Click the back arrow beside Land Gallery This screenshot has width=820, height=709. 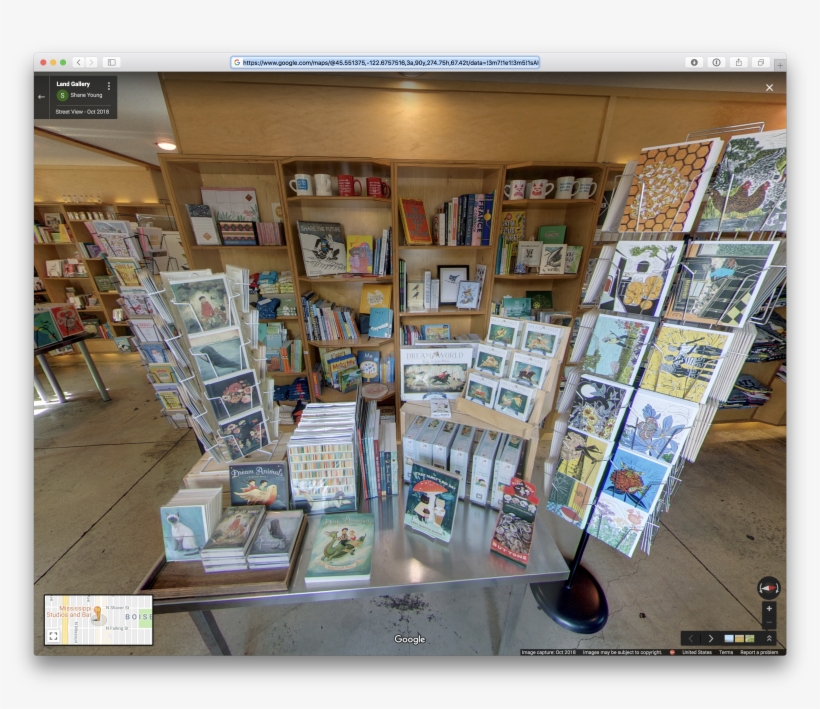click(x=41, y=97)
